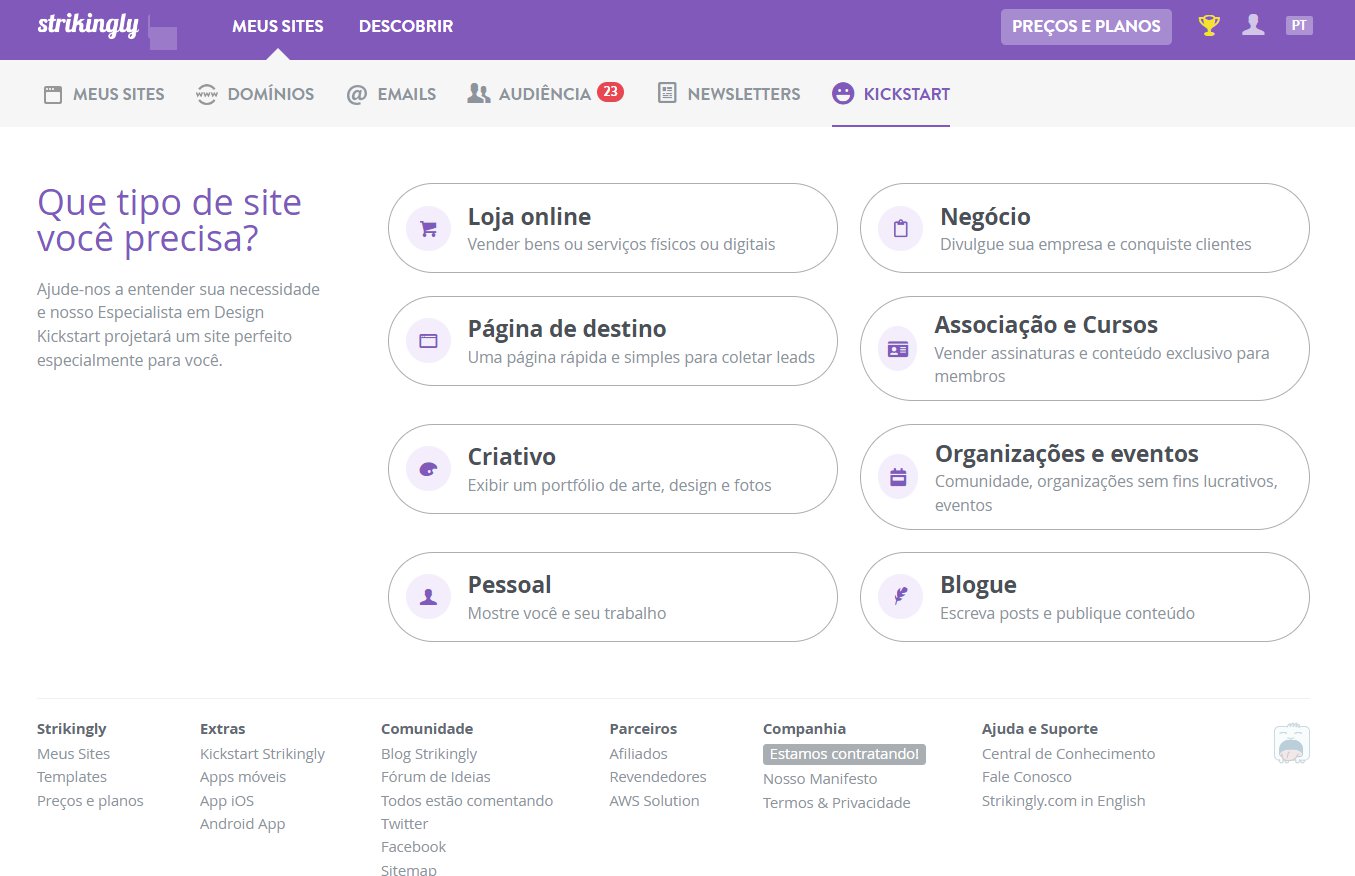Click the @ Emails icon
This screenshot has height=876, width=1355.
357,94
